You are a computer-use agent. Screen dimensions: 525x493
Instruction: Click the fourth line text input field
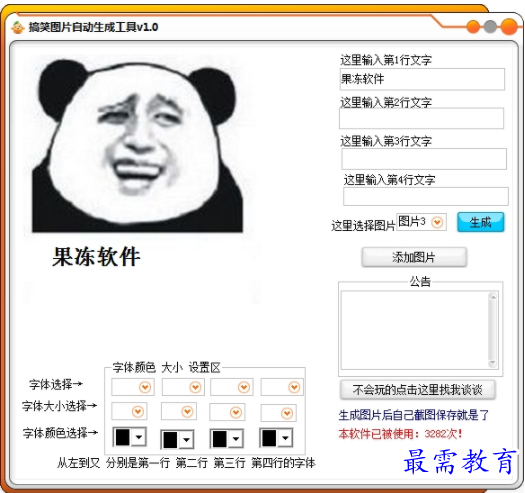[x=426, y=196]
